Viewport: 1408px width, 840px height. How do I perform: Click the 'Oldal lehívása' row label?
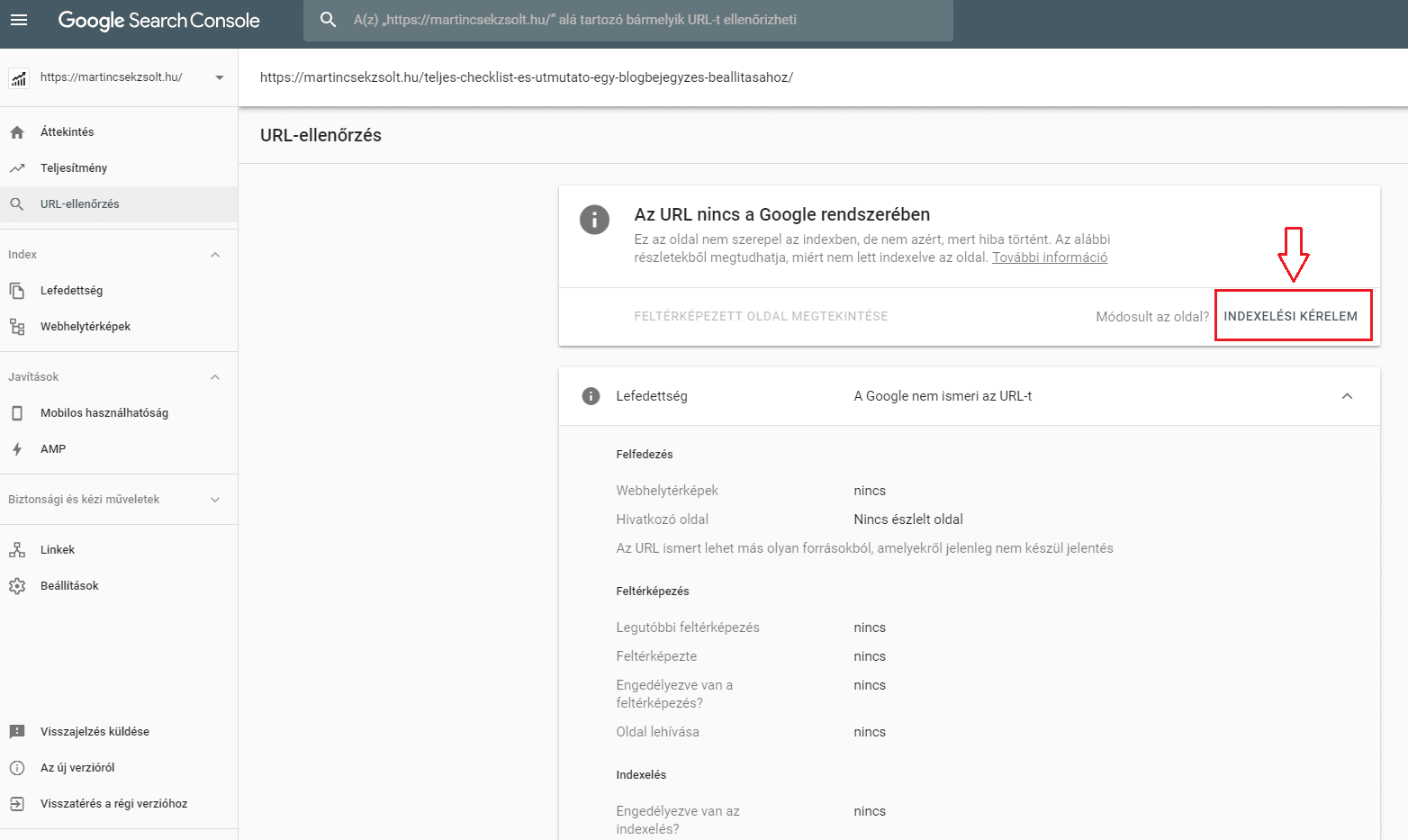657,732
